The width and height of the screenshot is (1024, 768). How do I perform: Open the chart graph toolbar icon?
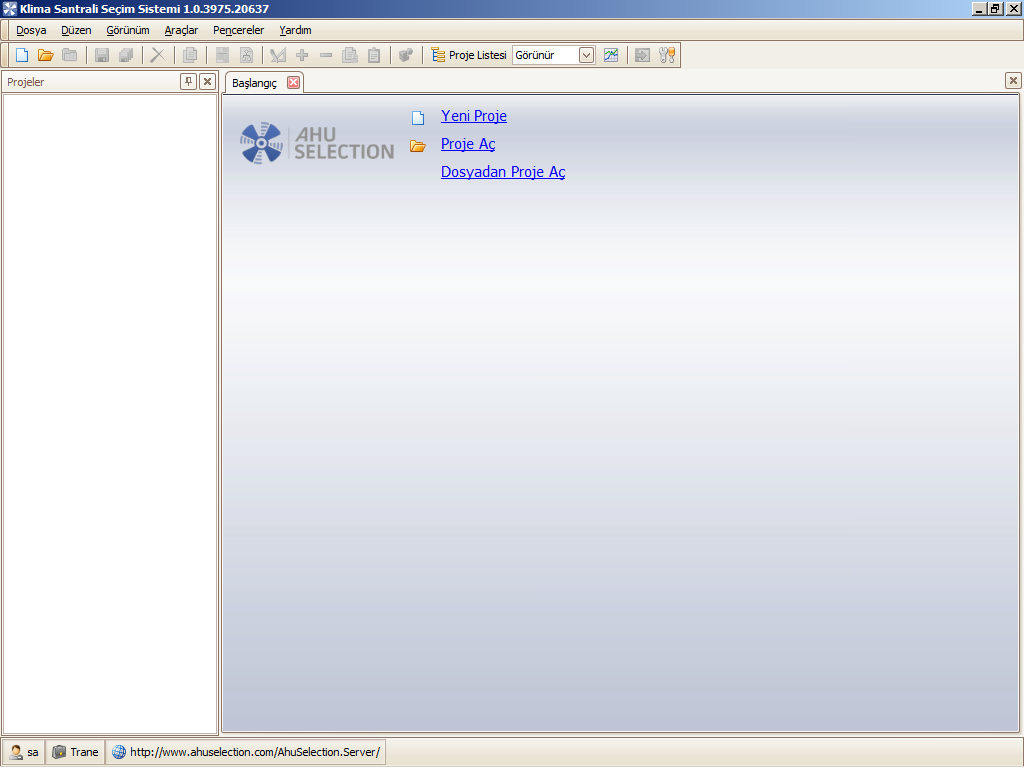click(611, 56)
